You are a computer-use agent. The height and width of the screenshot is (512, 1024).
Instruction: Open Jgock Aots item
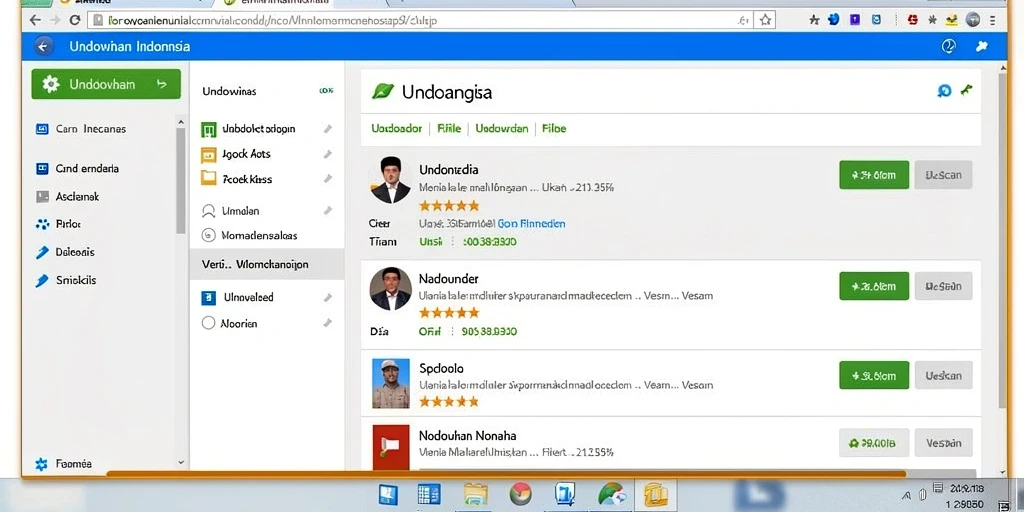236,155
